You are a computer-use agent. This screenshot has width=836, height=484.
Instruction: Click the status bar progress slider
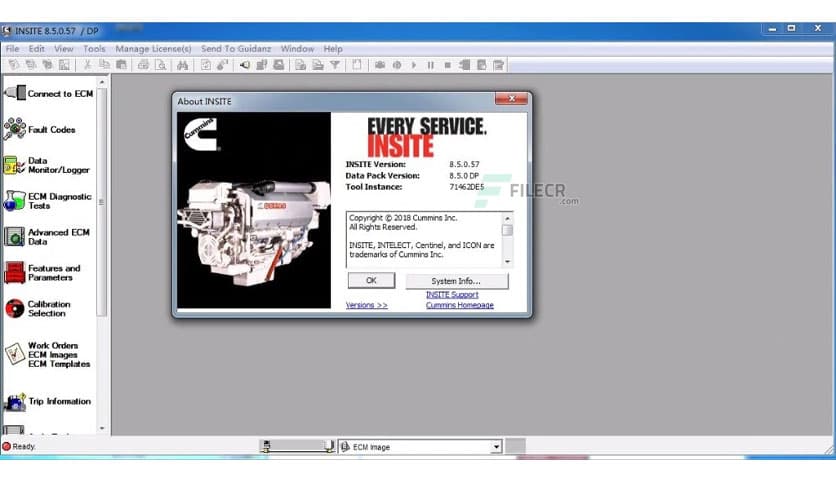tap(298, 446)
